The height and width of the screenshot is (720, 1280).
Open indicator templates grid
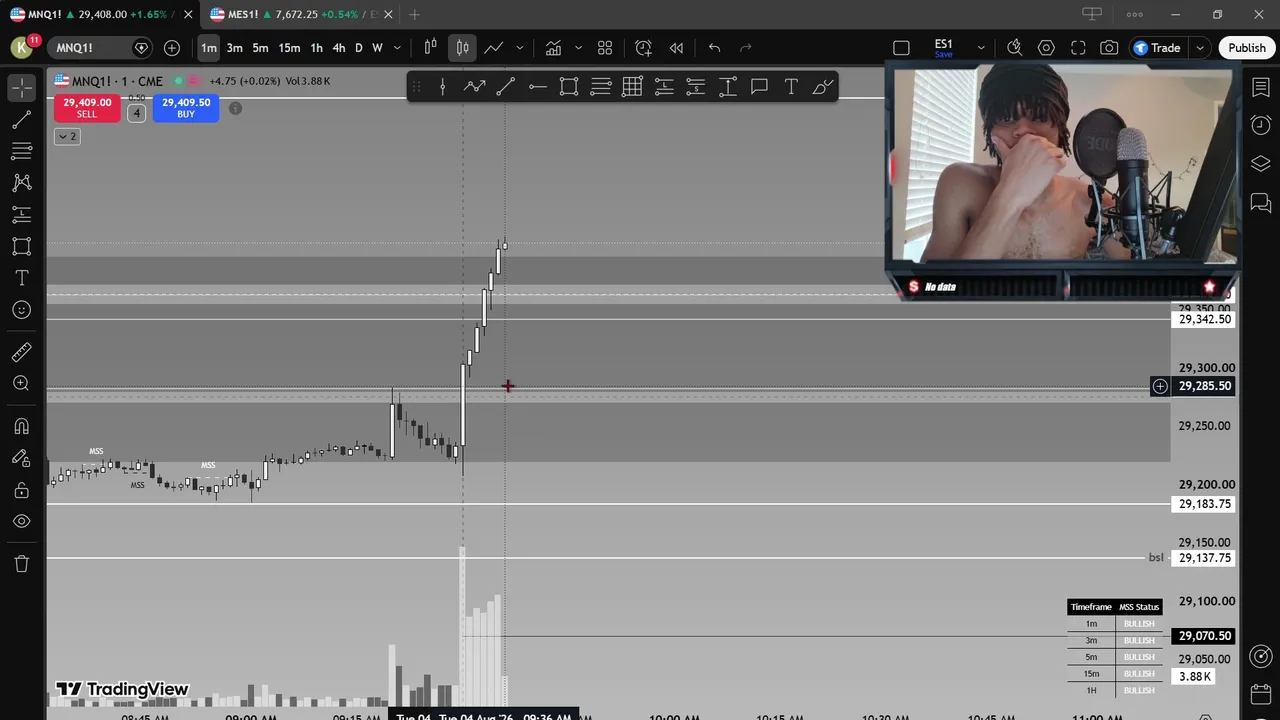point(605,48)
